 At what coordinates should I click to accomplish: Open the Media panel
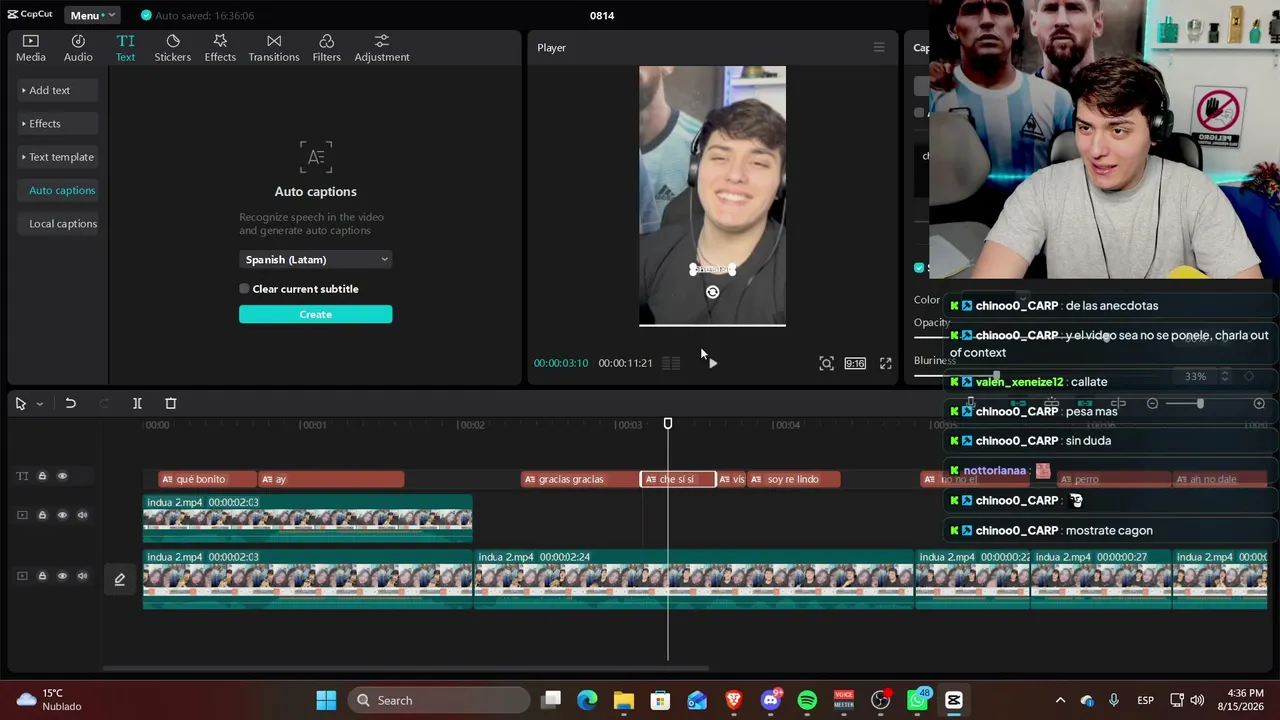(30, 48)
